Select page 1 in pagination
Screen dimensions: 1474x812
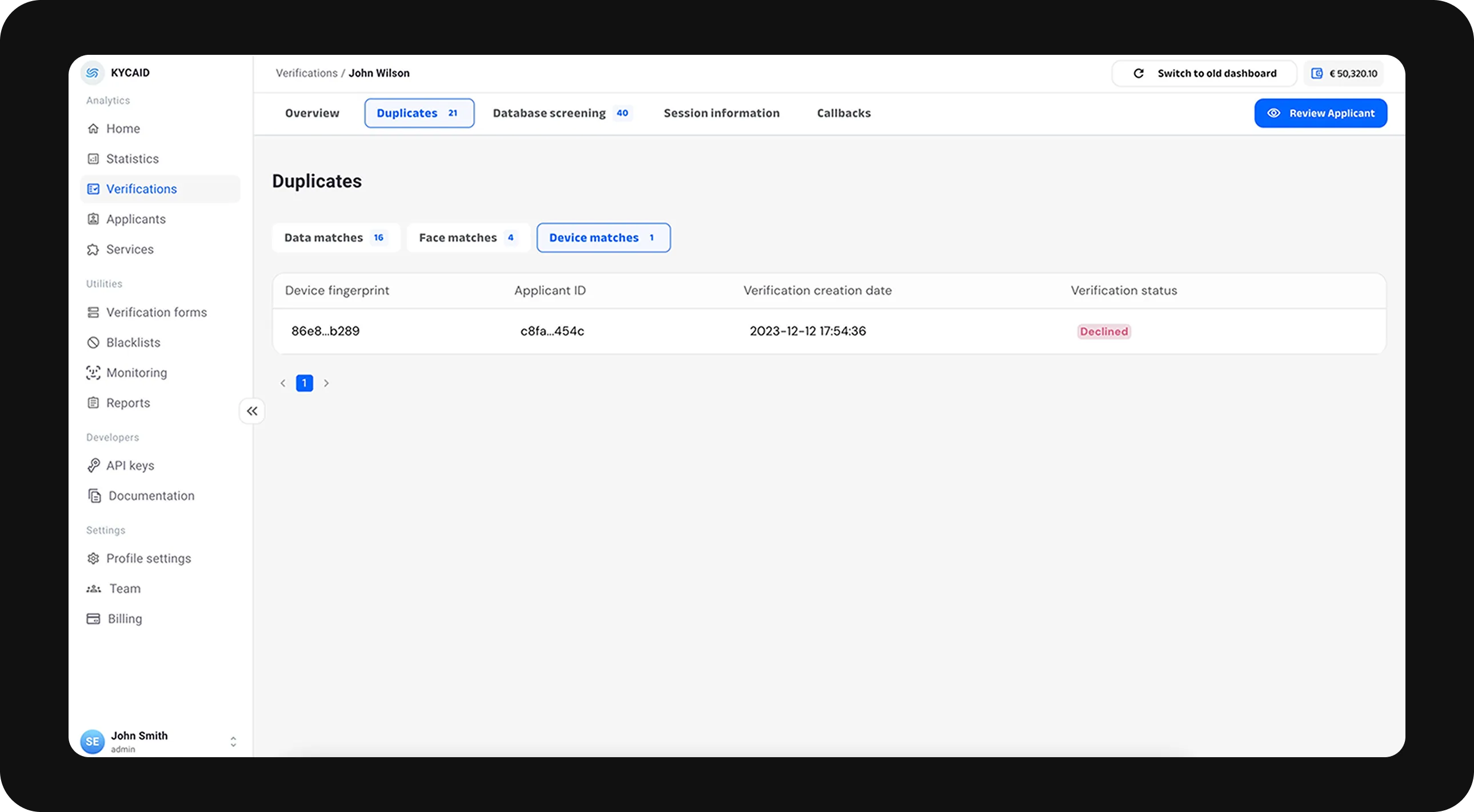click(305, 383)
